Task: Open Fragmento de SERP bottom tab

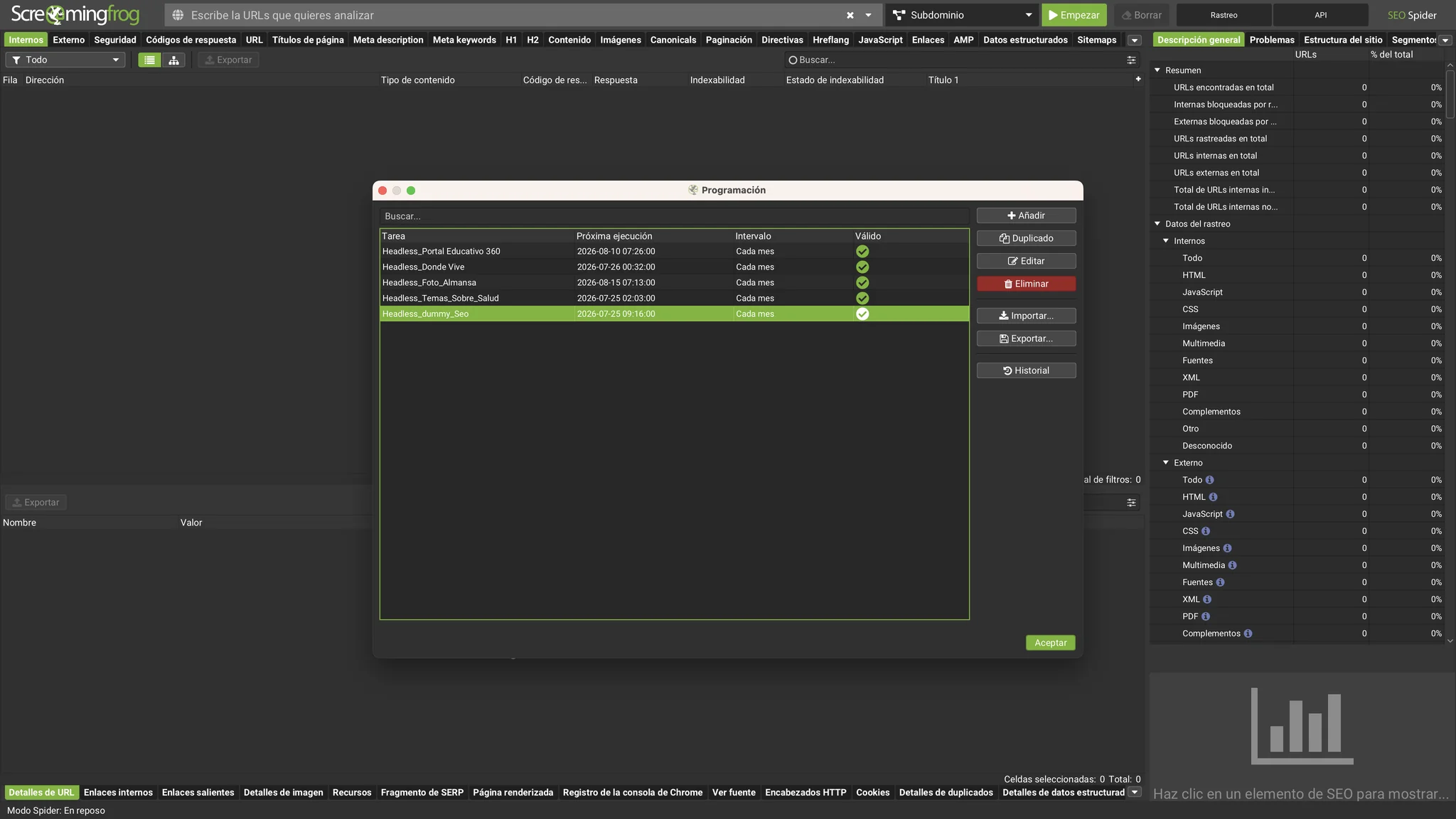Action: coord(422,793)
